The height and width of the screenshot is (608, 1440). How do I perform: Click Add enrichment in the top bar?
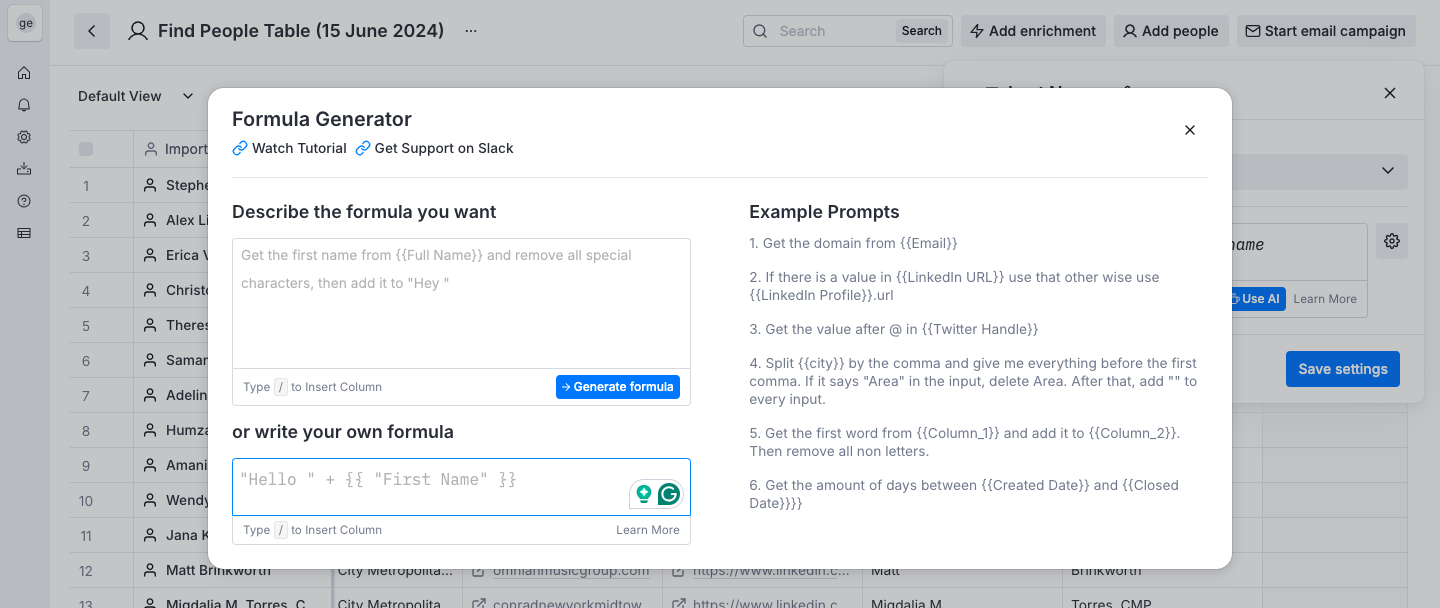point(1033,31)
